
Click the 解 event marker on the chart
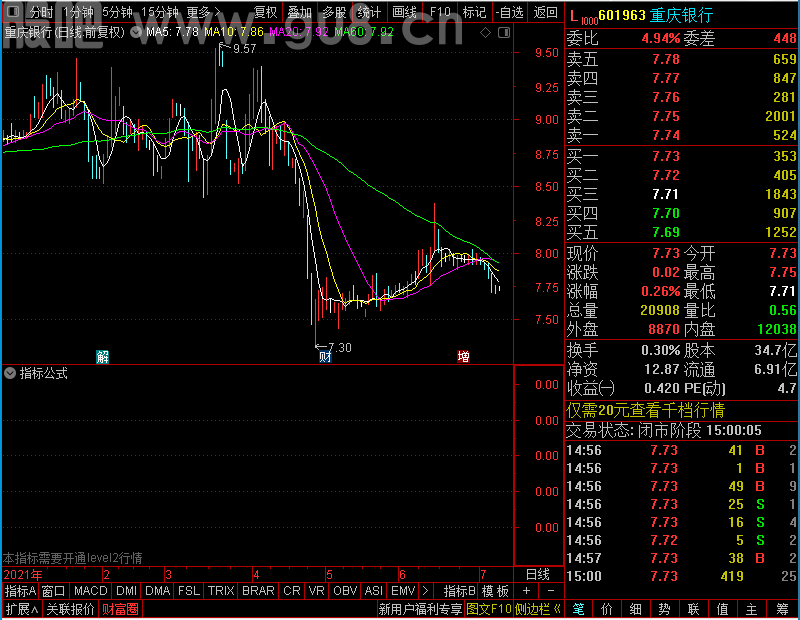(x=103, y=357)
